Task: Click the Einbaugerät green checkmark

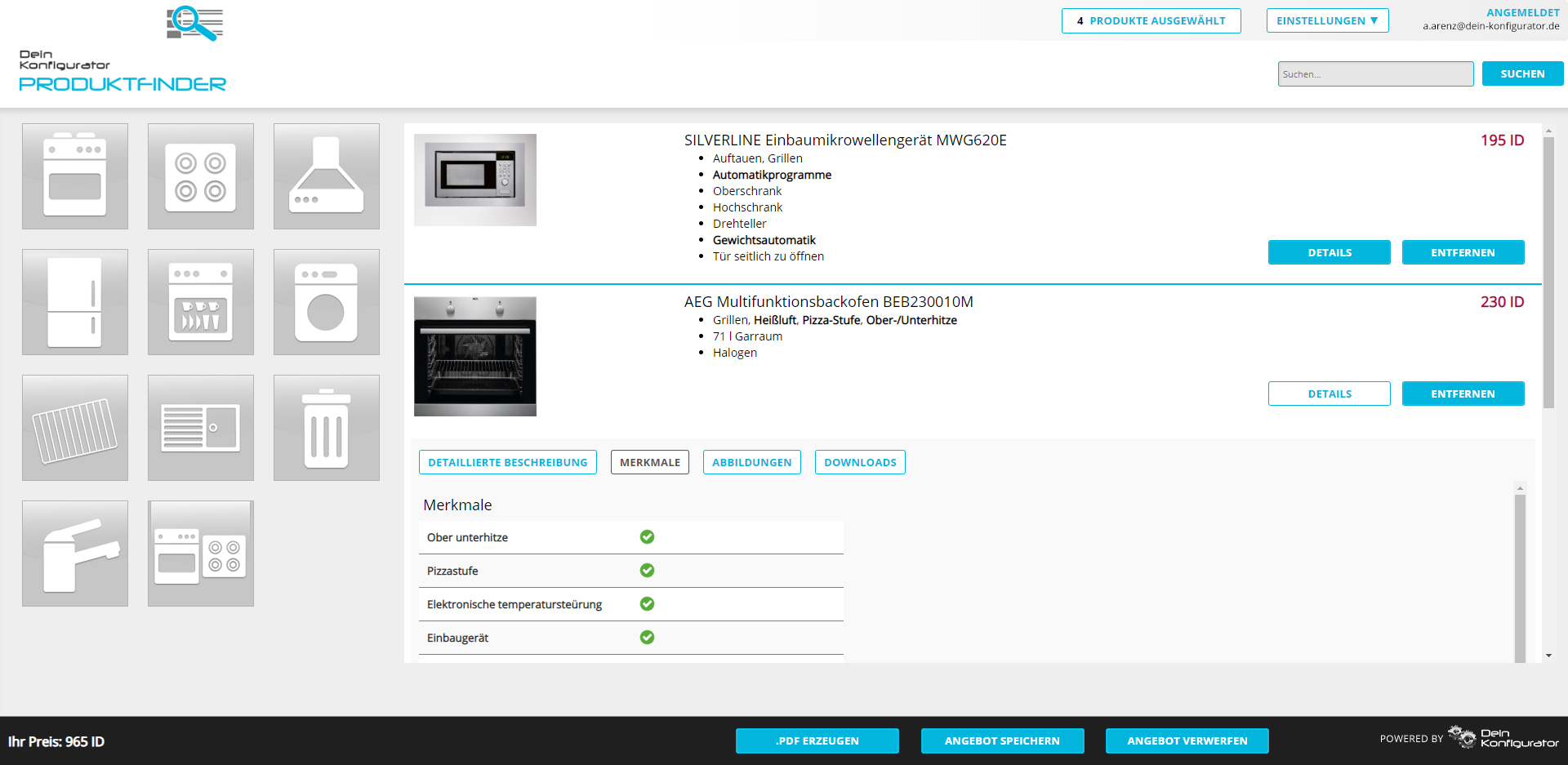Action: pos(647,638)
